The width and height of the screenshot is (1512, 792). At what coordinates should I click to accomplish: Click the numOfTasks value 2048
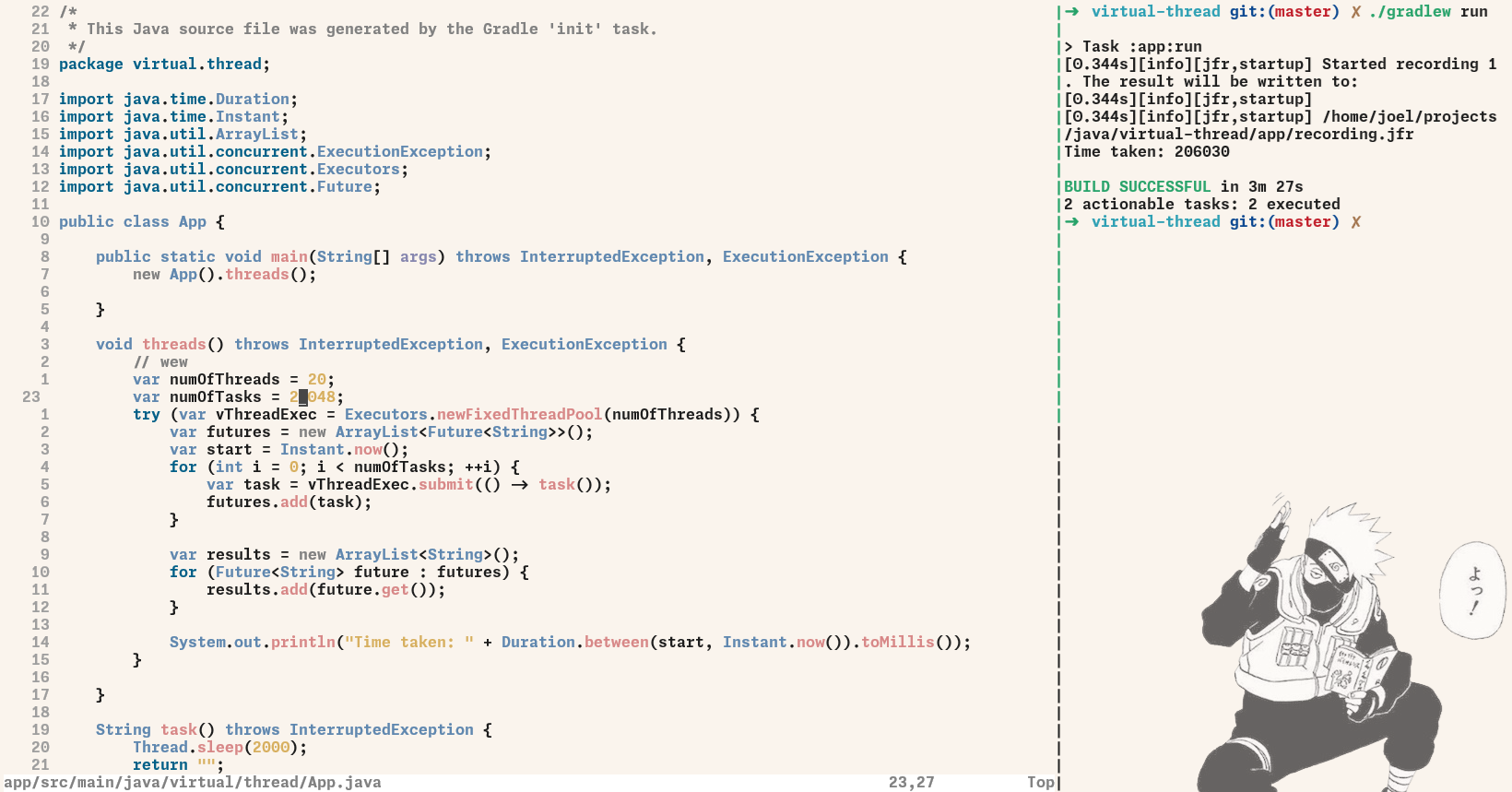coord(313,396)
